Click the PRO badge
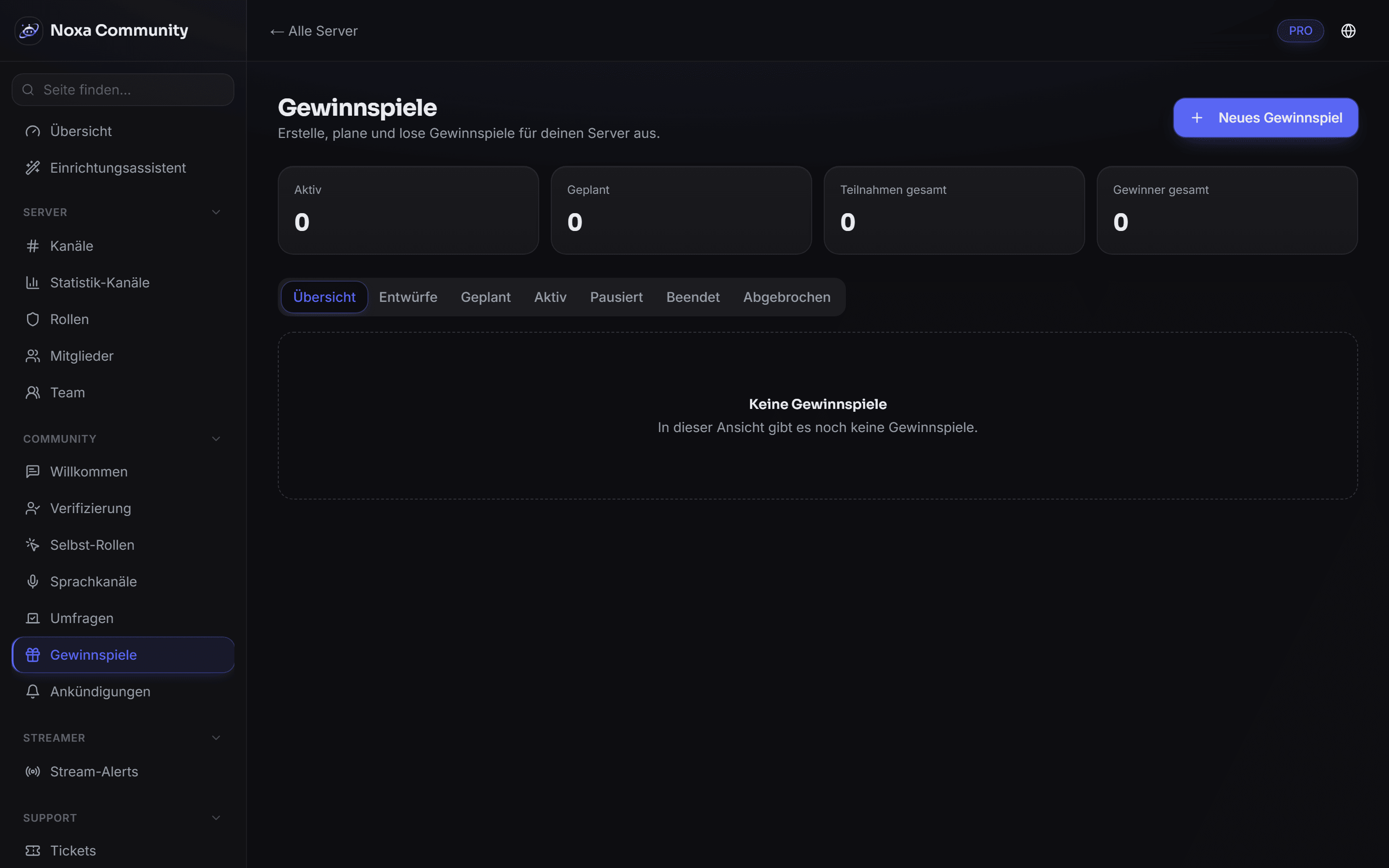The image size is (1389, 868). (x=1300, y=31)
